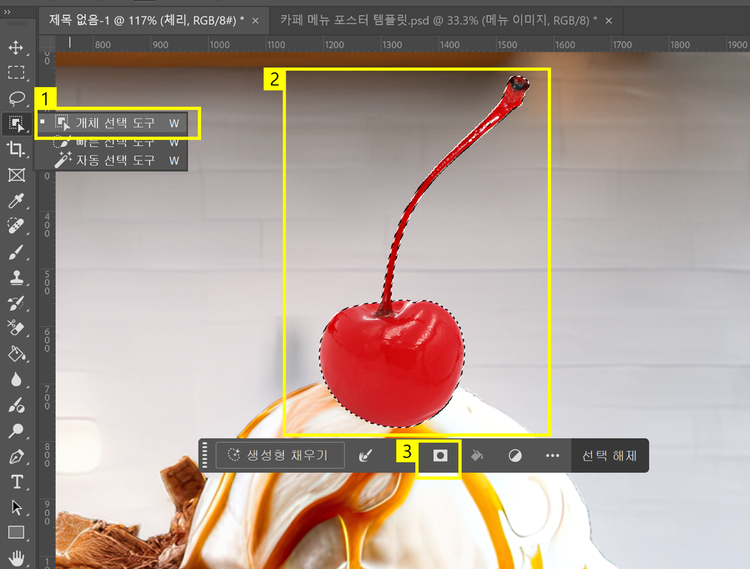Click the 선택 해제 button

pos(609,456)
